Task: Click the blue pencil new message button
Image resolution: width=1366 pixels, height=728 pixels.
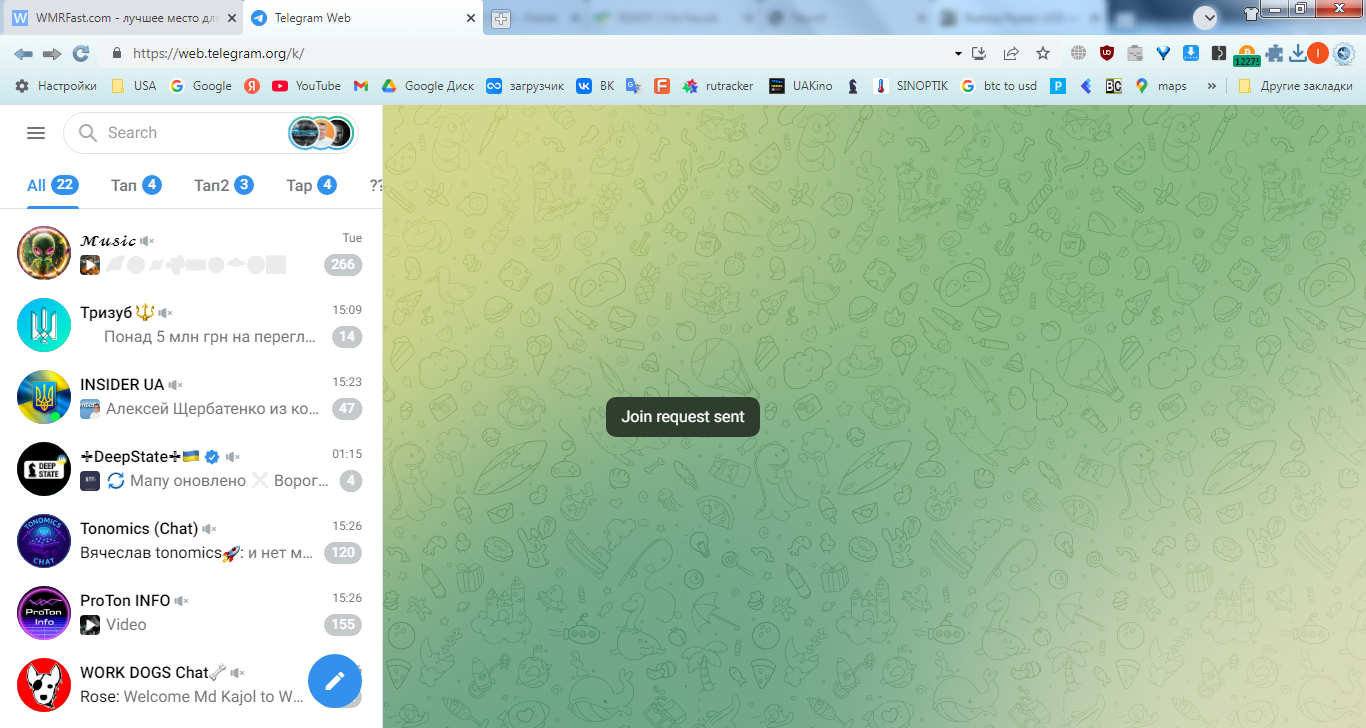Action: point(335,681)
